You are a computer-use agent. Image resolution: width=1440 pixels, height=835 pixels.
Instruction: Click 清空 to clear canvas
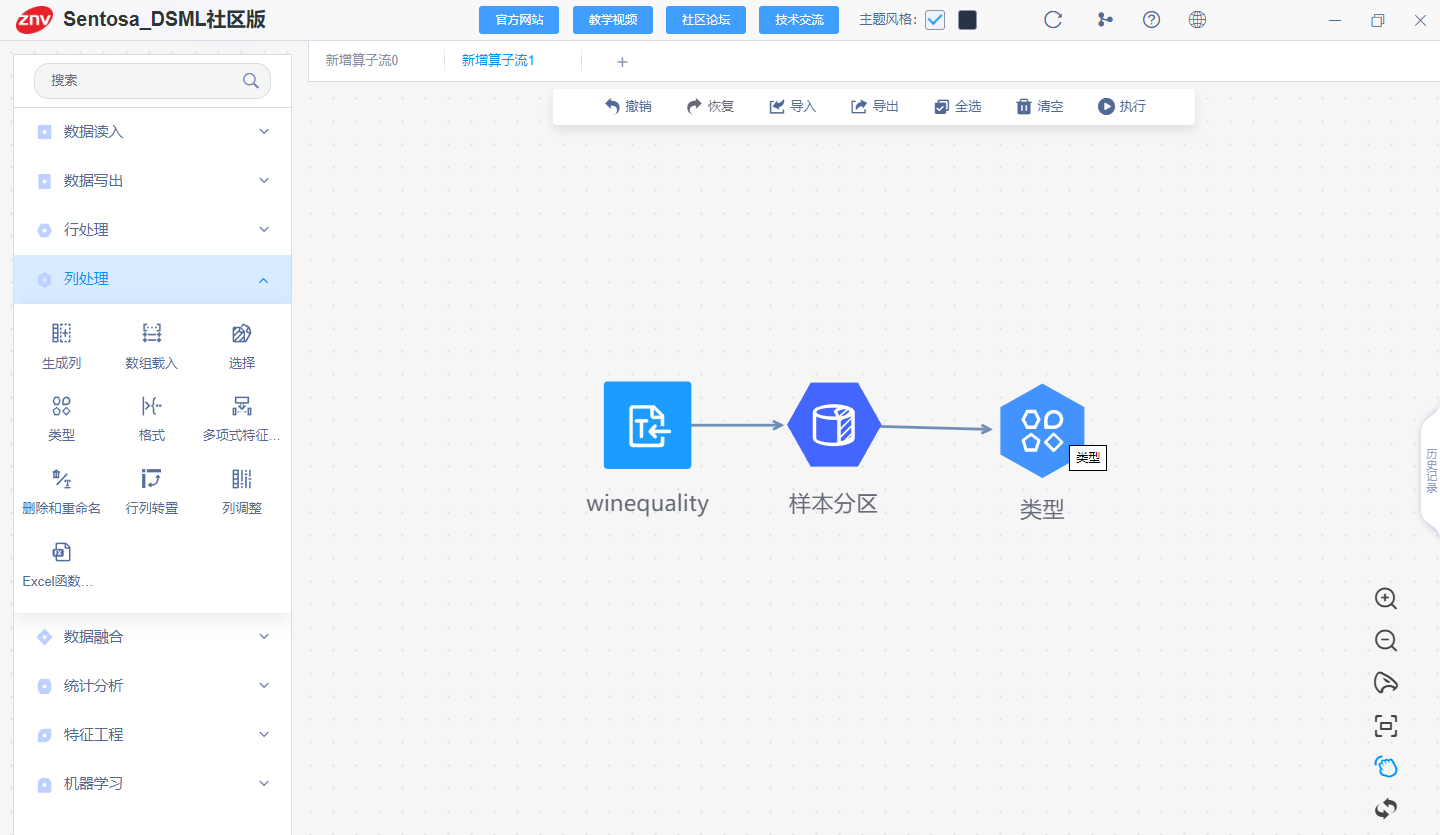pyautogui.click(x=1040, y=106)
